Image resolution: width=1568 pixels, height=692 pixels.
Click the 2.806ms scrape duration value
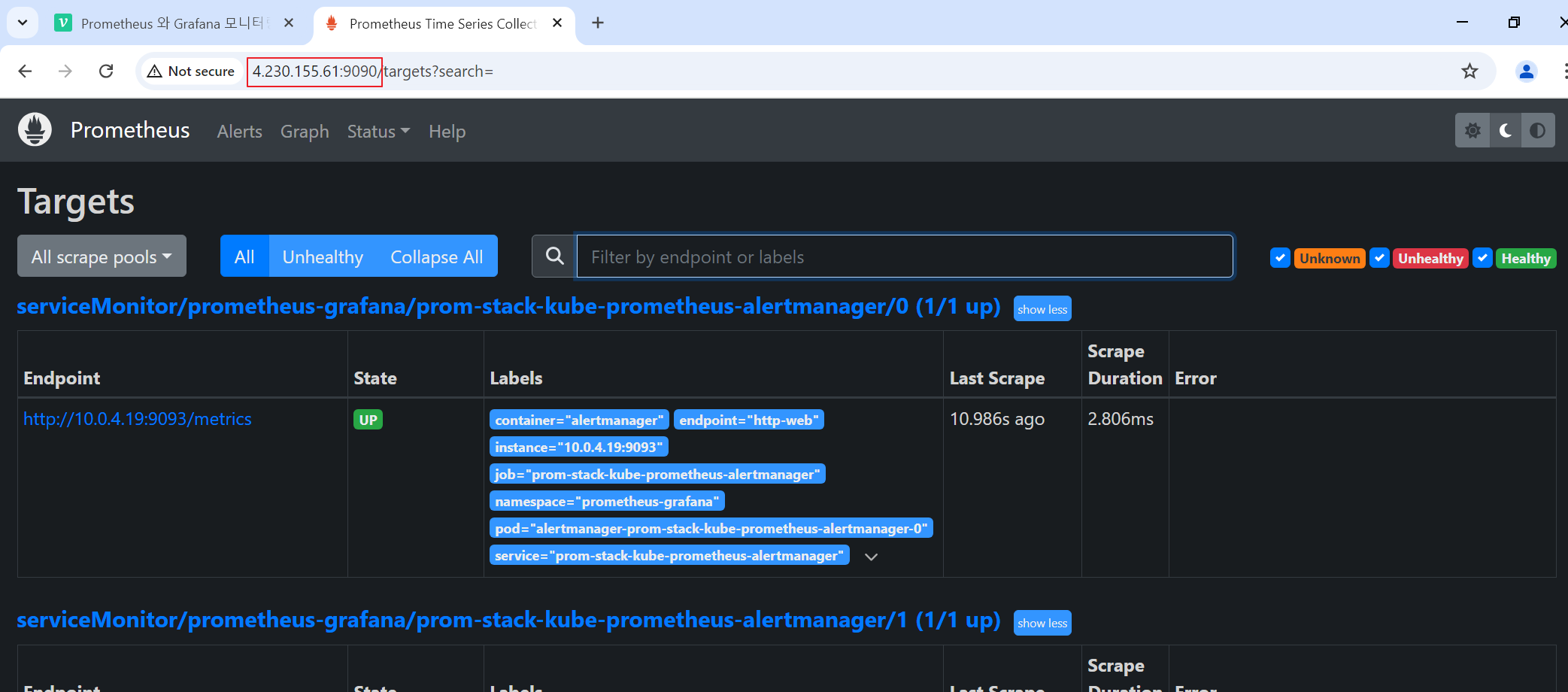point(1121,419)
